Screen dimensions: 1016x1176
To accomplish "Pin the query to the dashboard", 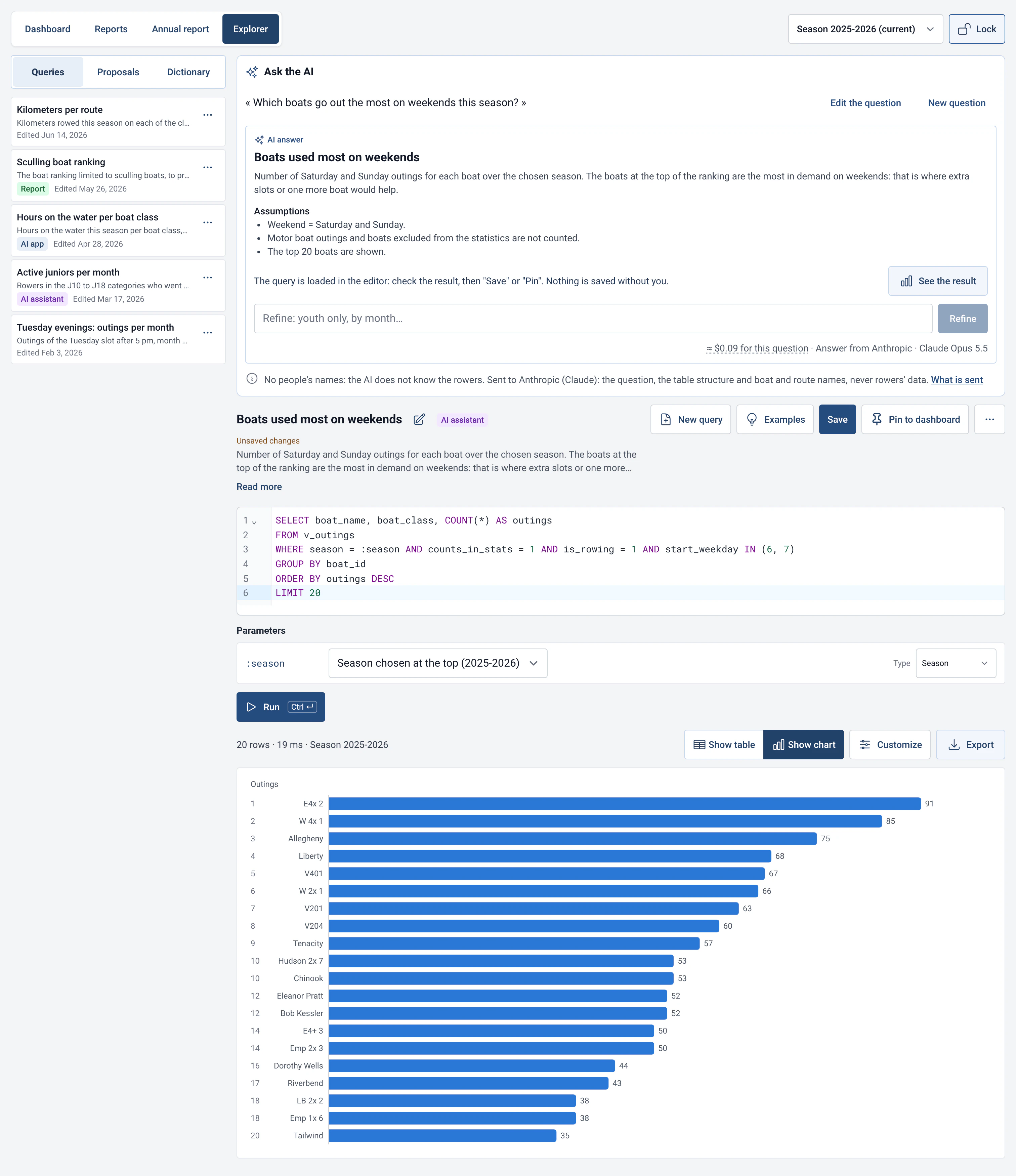I will coord(915,419).
